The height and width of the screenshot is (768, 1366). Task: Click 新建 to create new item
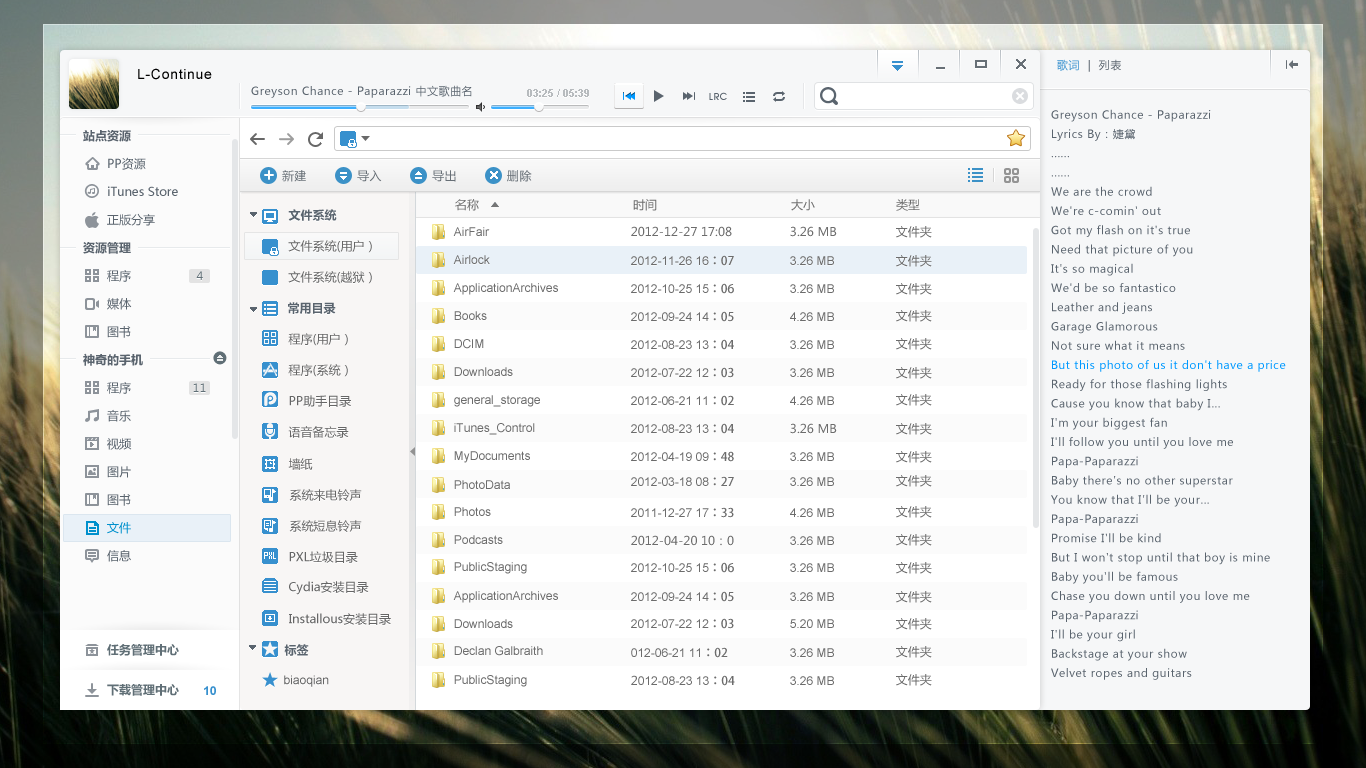click(283, 176)
